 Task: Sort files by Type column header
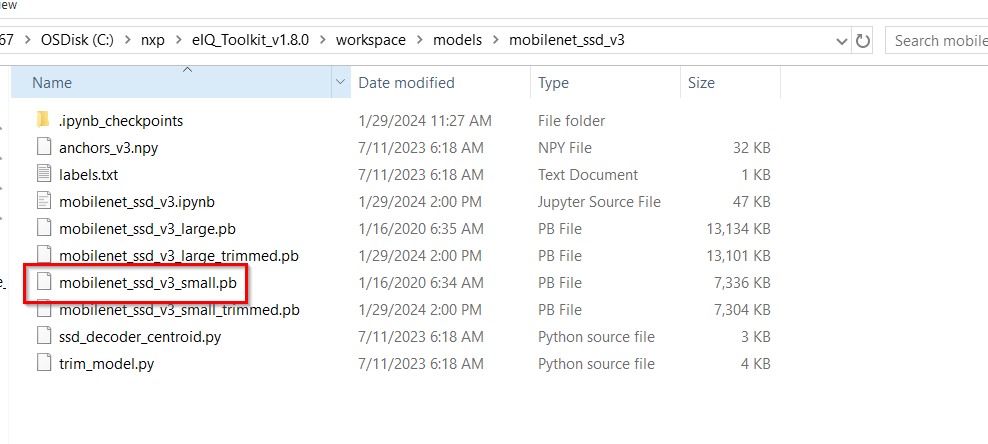[x=553, y=82]
